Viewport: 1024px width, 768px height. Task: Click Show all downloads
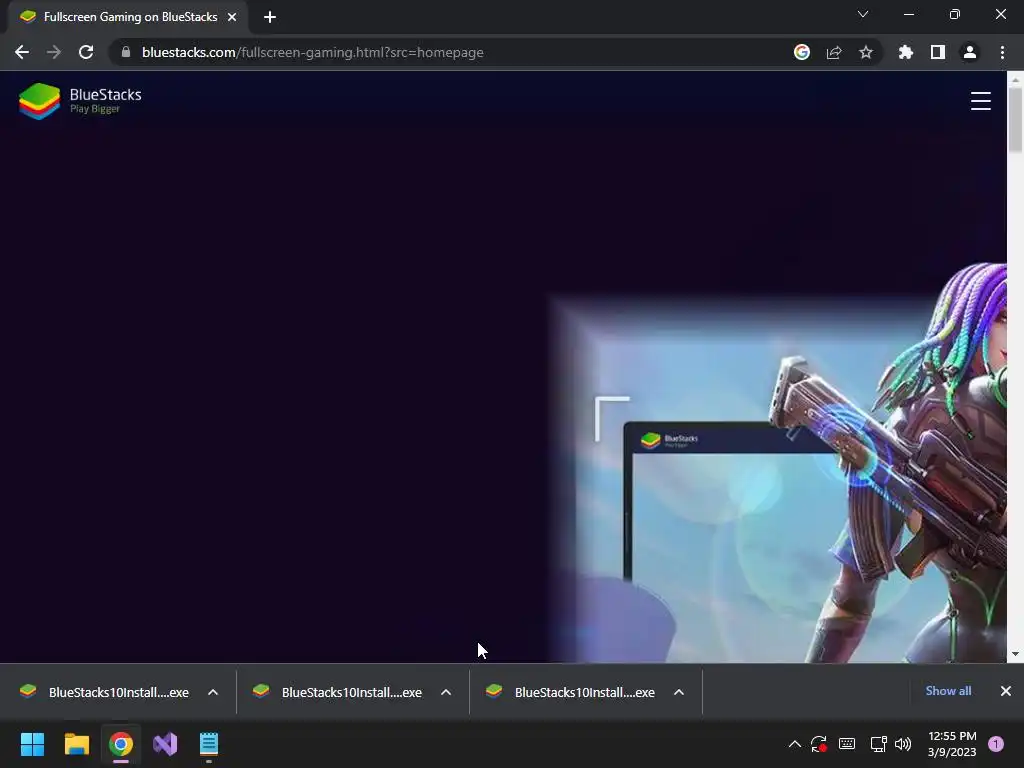pos(948,691)
